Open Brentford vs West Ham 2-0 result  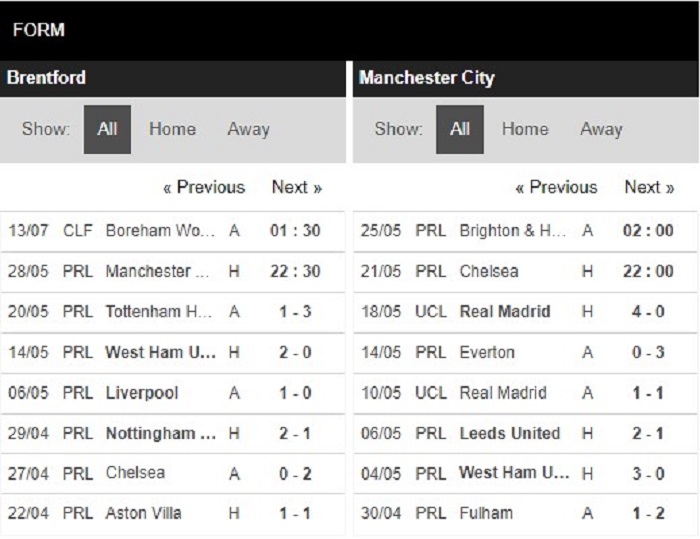[172, 352]
